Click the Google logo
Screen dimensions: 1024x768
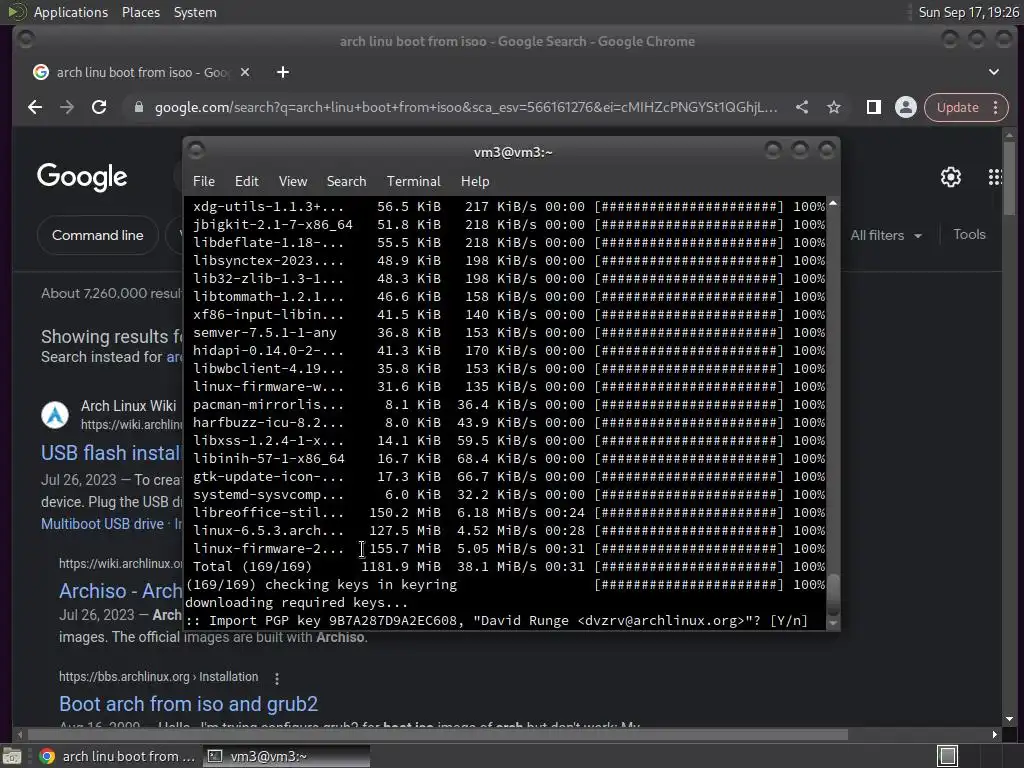point(82,177)
